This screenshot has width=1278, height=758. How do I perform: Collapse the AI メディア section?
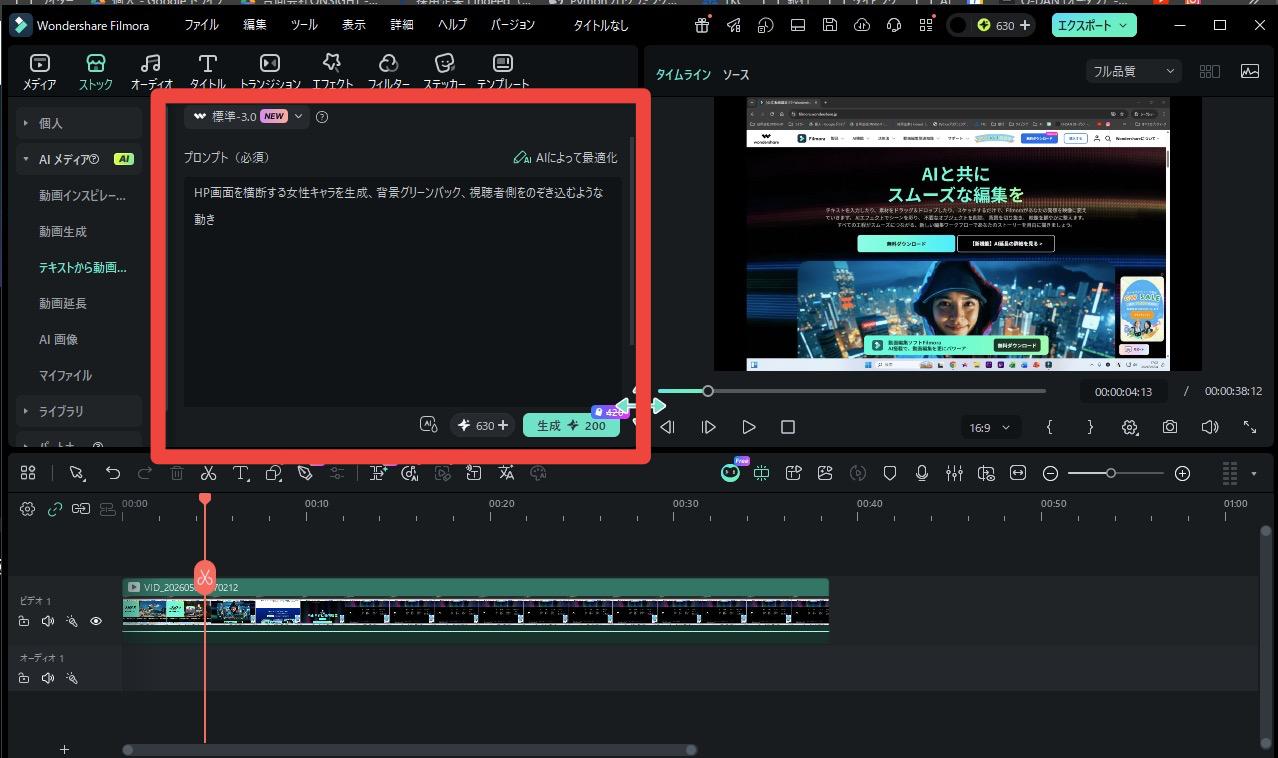coord(79,159)
